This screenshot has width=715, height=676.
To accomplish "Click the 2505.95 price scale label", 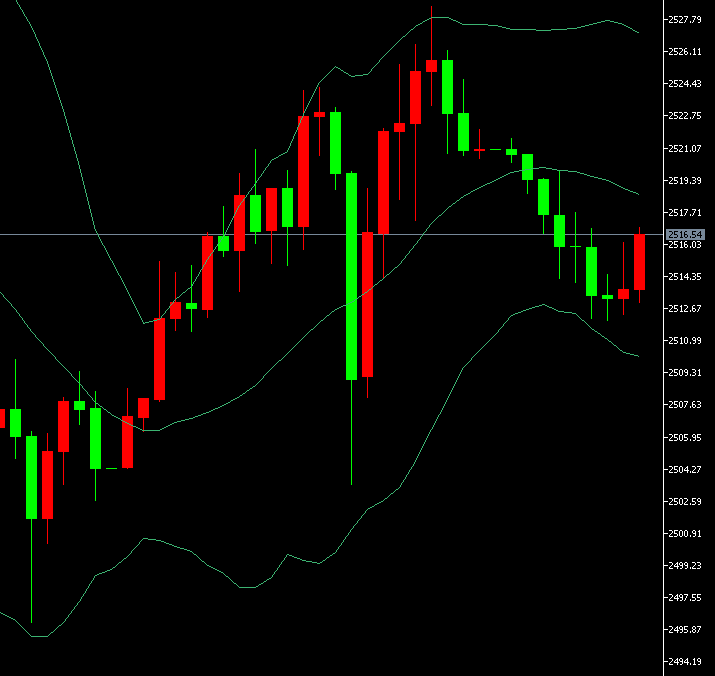I will coord(685,437).
